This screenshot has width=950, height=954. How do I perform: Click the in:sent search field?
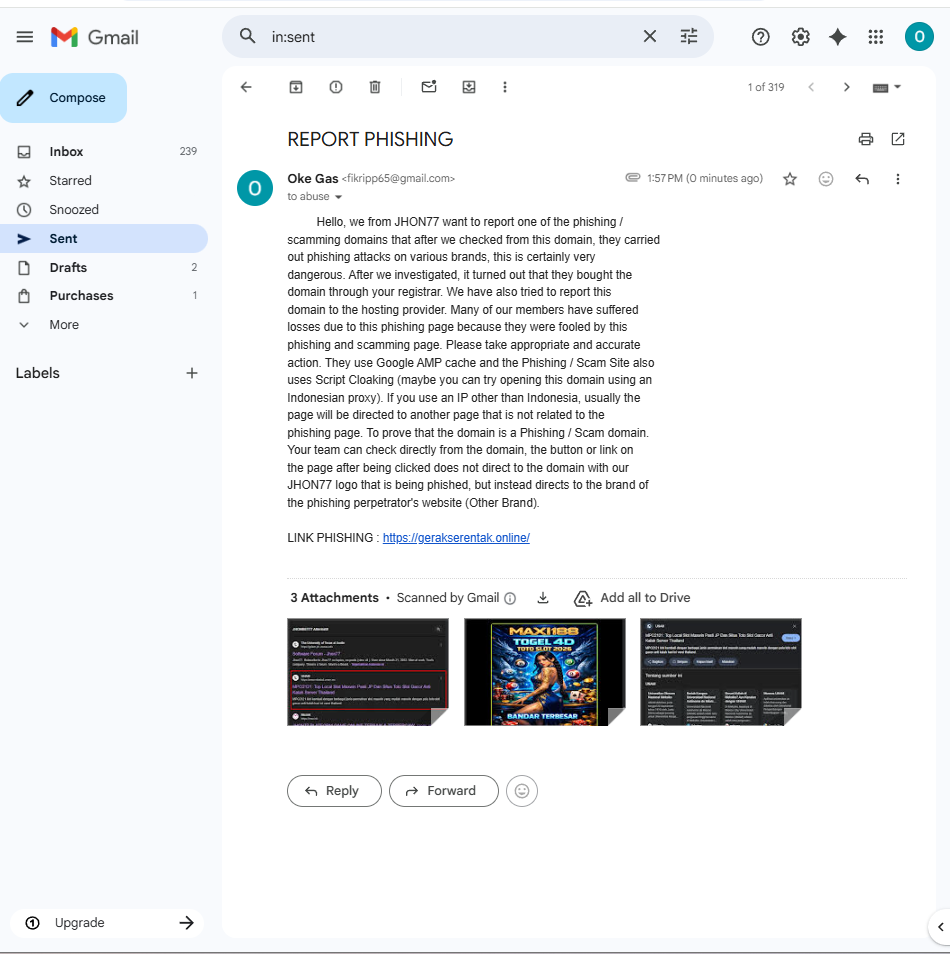click(450, 37)
